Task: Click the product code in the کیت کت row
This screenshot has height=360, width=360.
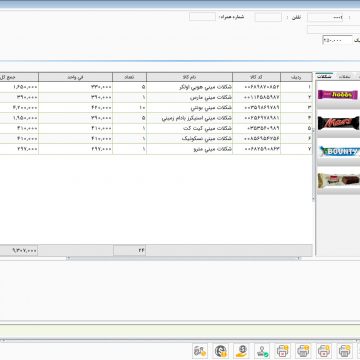Action: (x=257, y=128)
